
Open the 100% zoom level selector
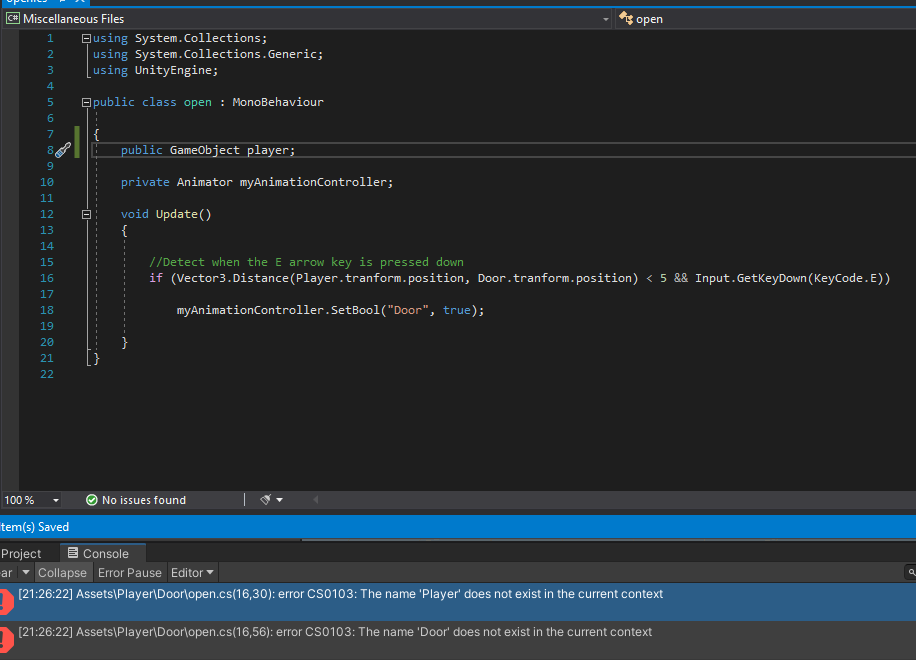coord(30,500)
